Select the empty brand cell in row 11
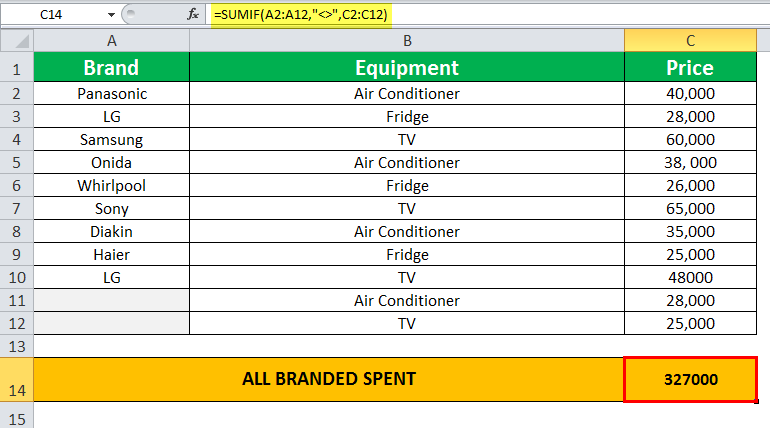 pyautogui.click(x=111, y=300)
